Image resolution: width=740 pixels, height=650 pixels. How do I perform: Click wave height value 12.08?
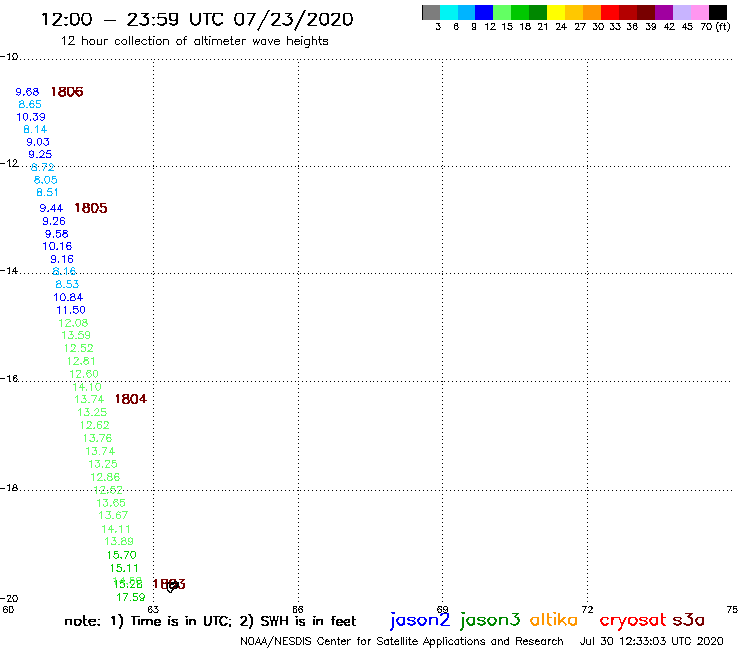73,323
